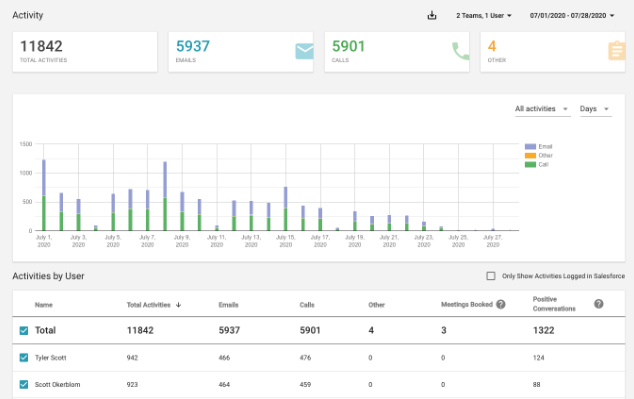Change the Days interval dropdown
The width and height of the screenshot is (634, 399).
coord(595,109)
